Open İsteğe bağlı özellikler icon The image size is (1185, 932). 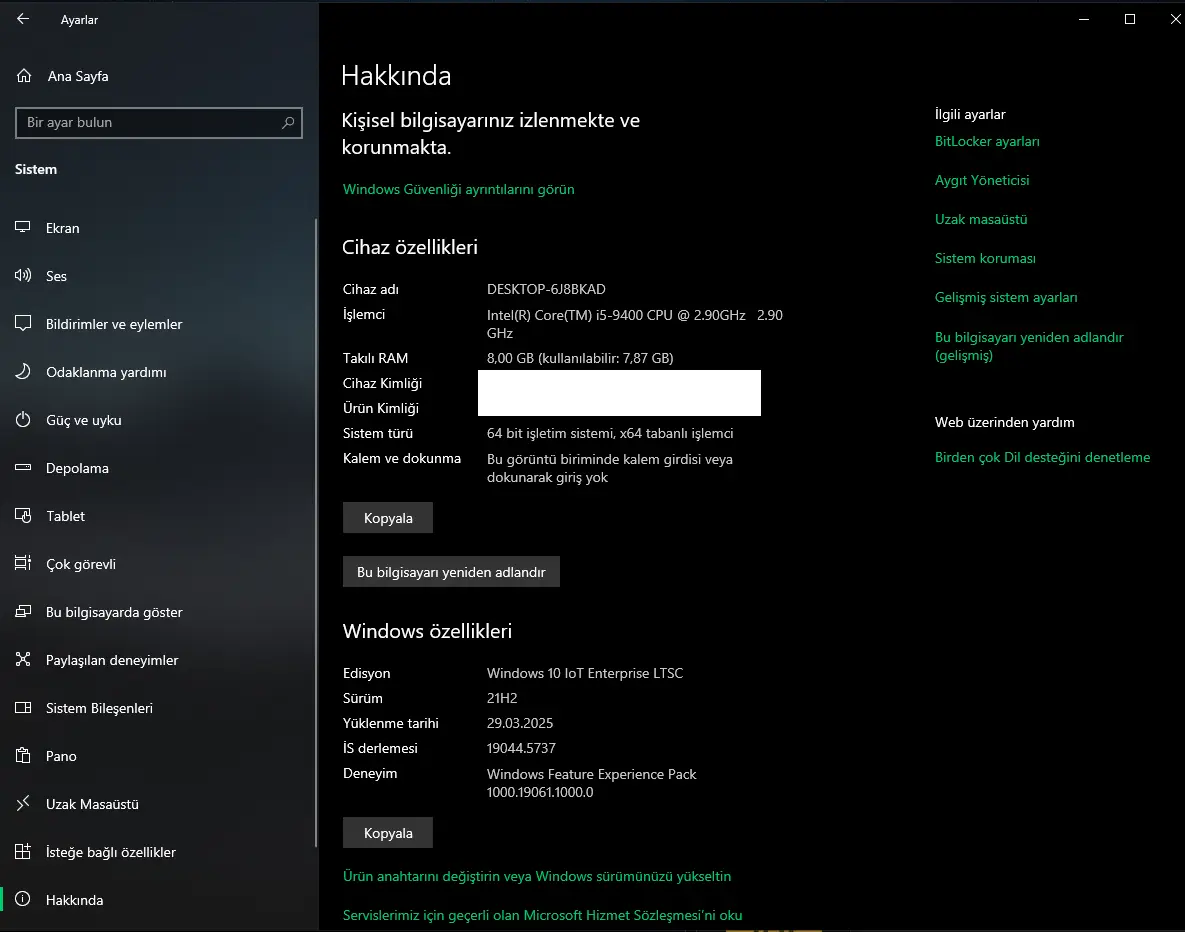point(23,851)
